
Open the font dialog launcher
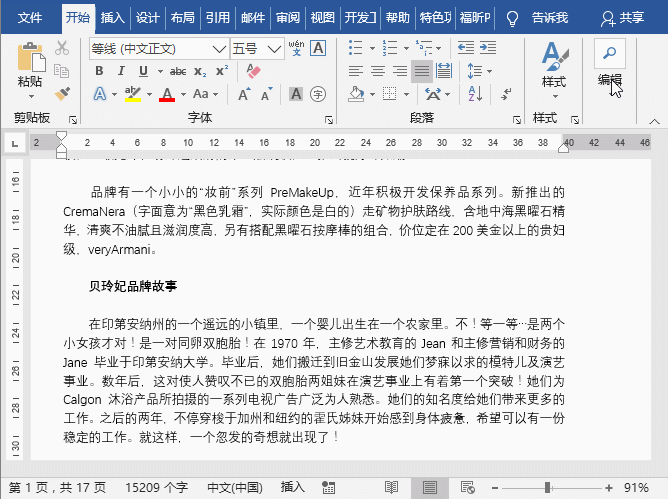click(329, 120)
